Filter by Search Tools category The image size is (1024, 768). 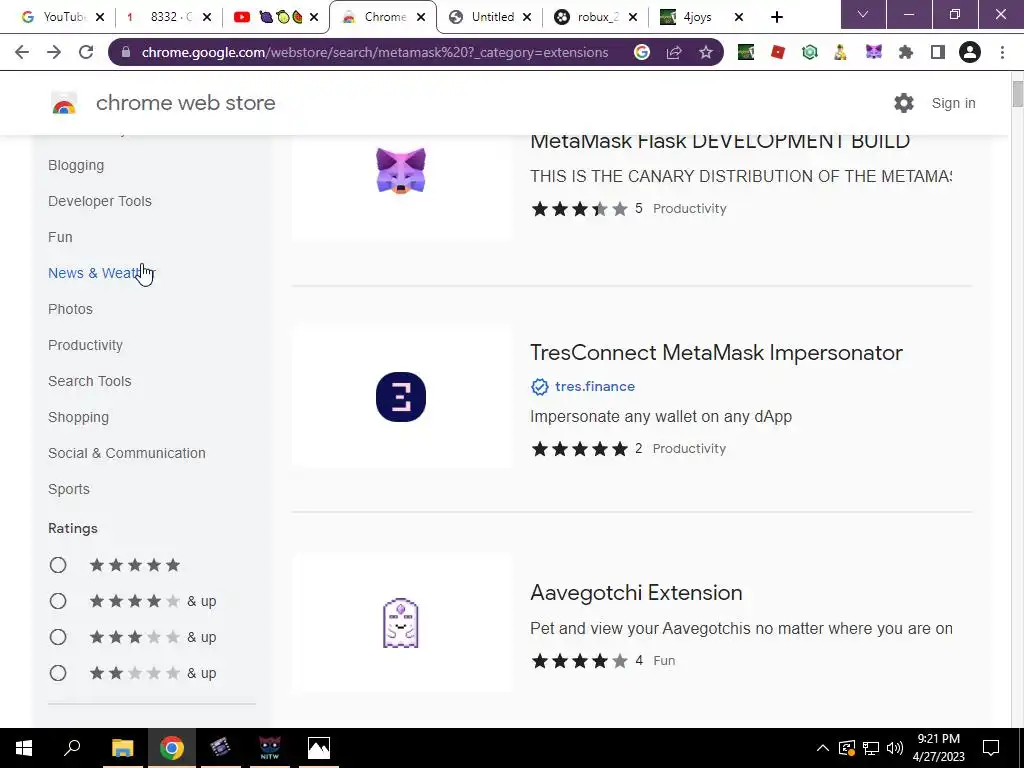point(89,381)
